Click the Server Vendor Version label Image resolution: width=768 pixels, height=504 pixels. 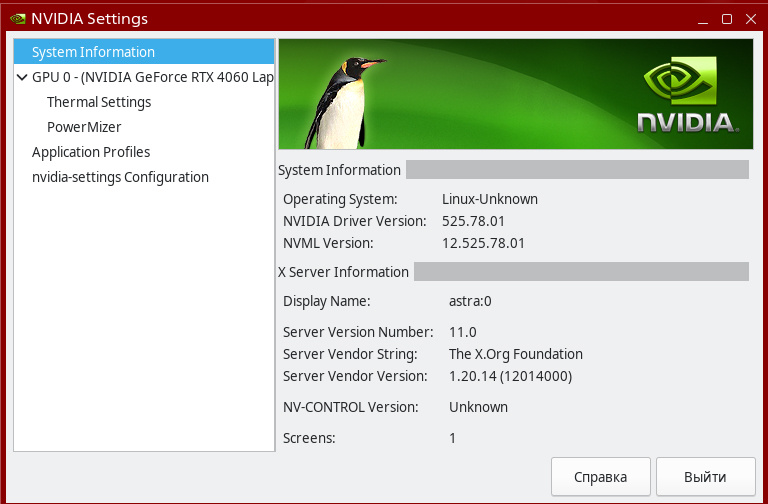[355, 376]
